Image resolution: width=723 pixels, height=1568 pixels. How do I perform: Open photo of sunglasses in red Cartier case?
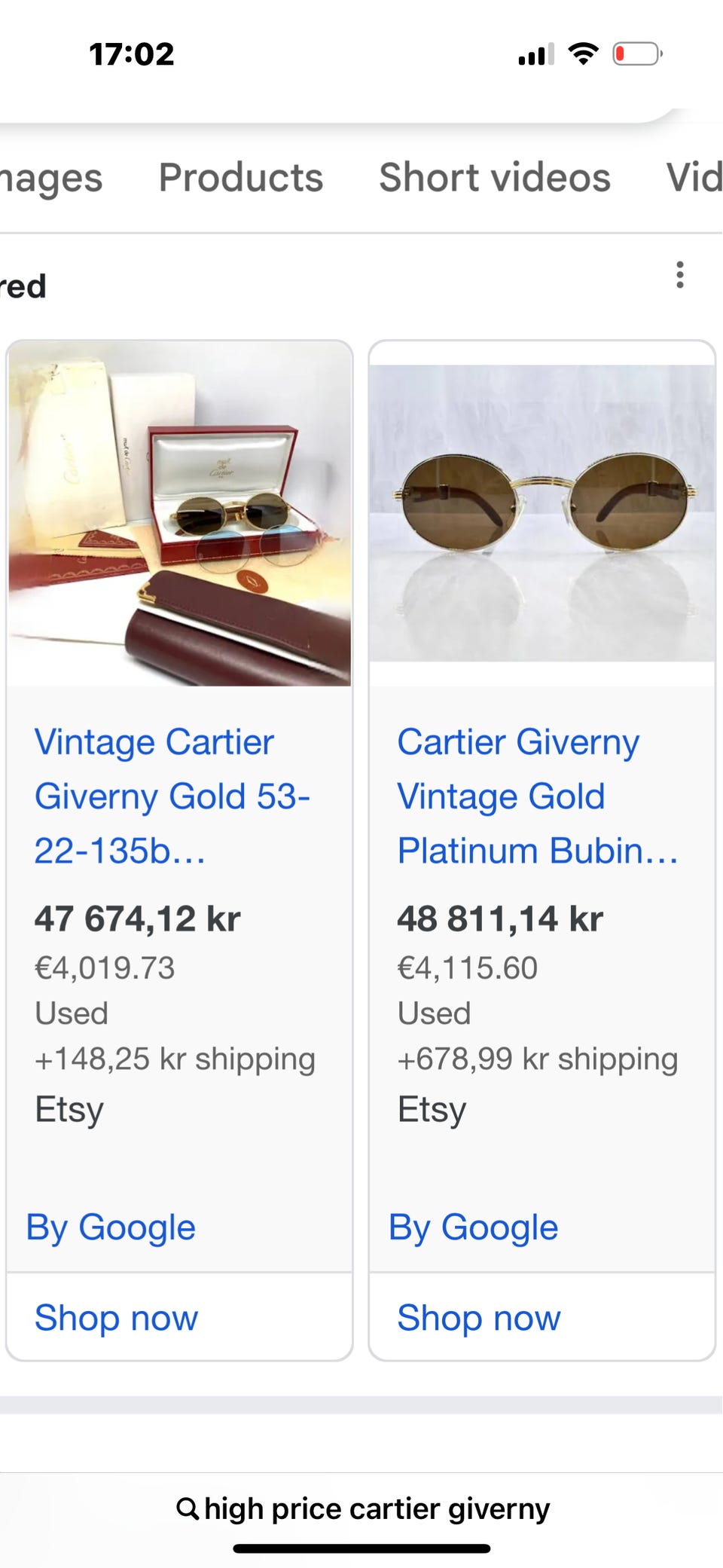179,514
